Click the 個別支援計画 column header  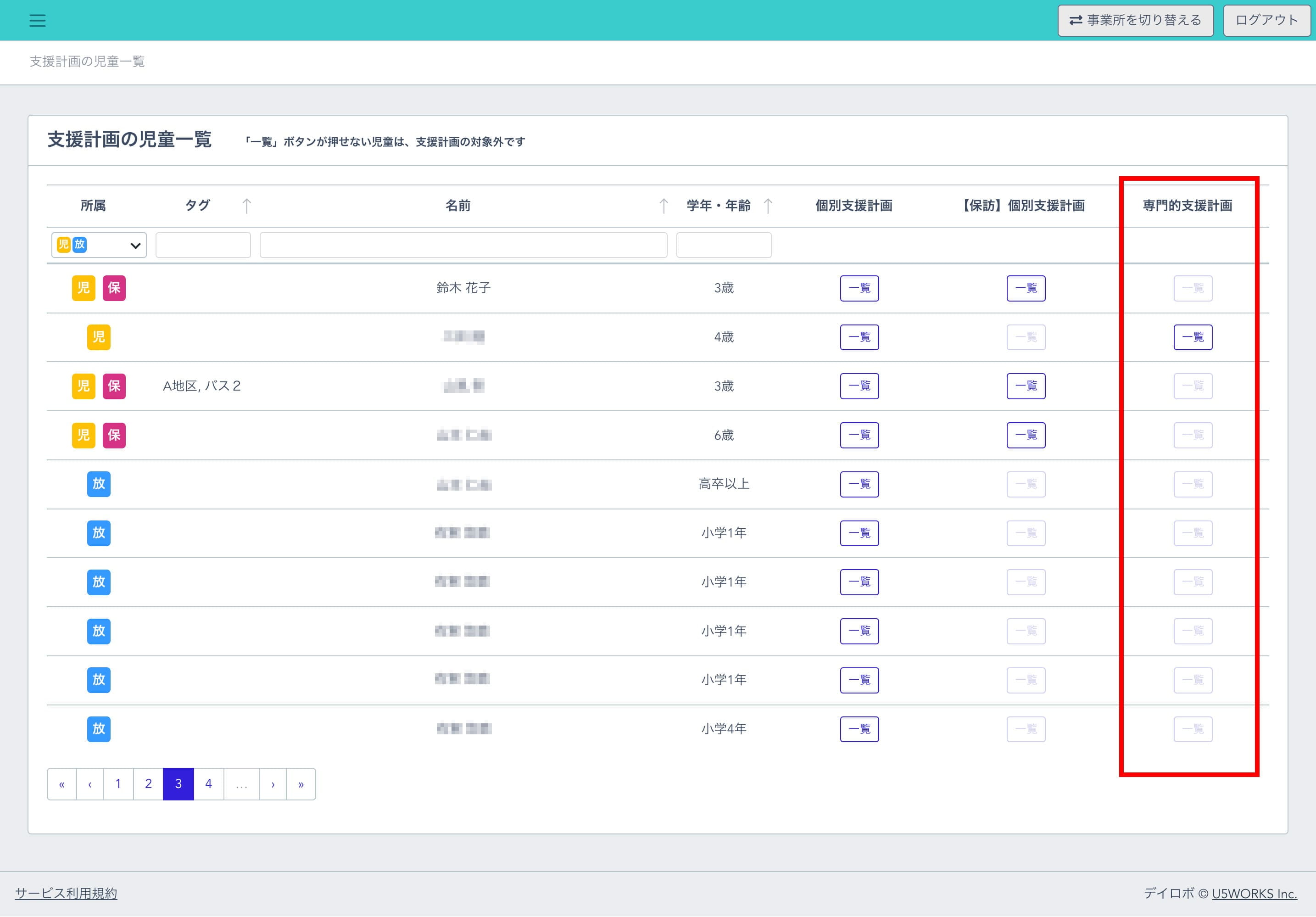tap(854, 205)
